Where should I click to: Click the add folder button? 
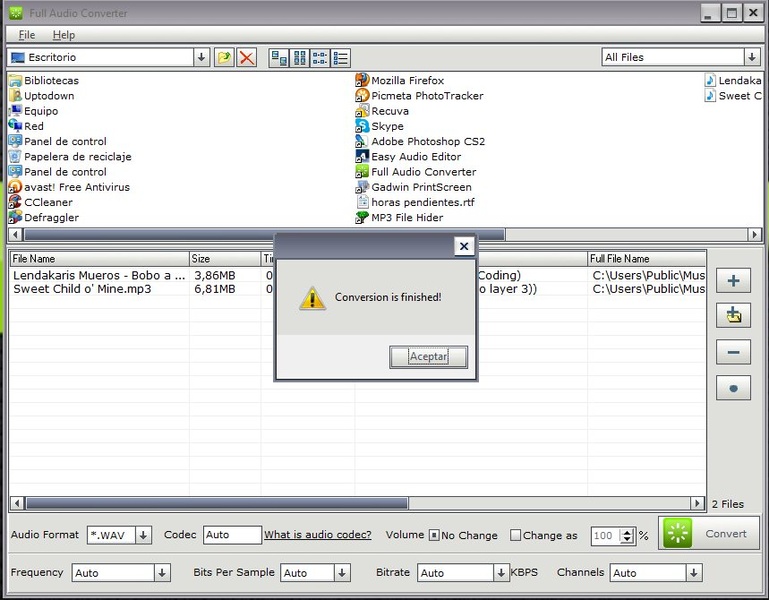(733, 315)
